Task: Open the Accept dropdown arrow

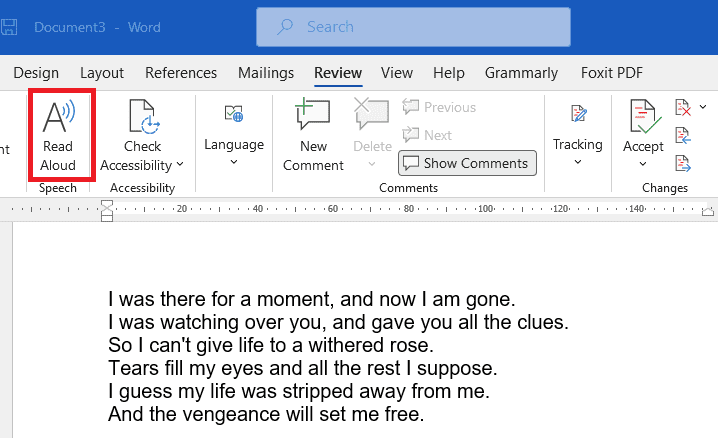Action: 643,163
